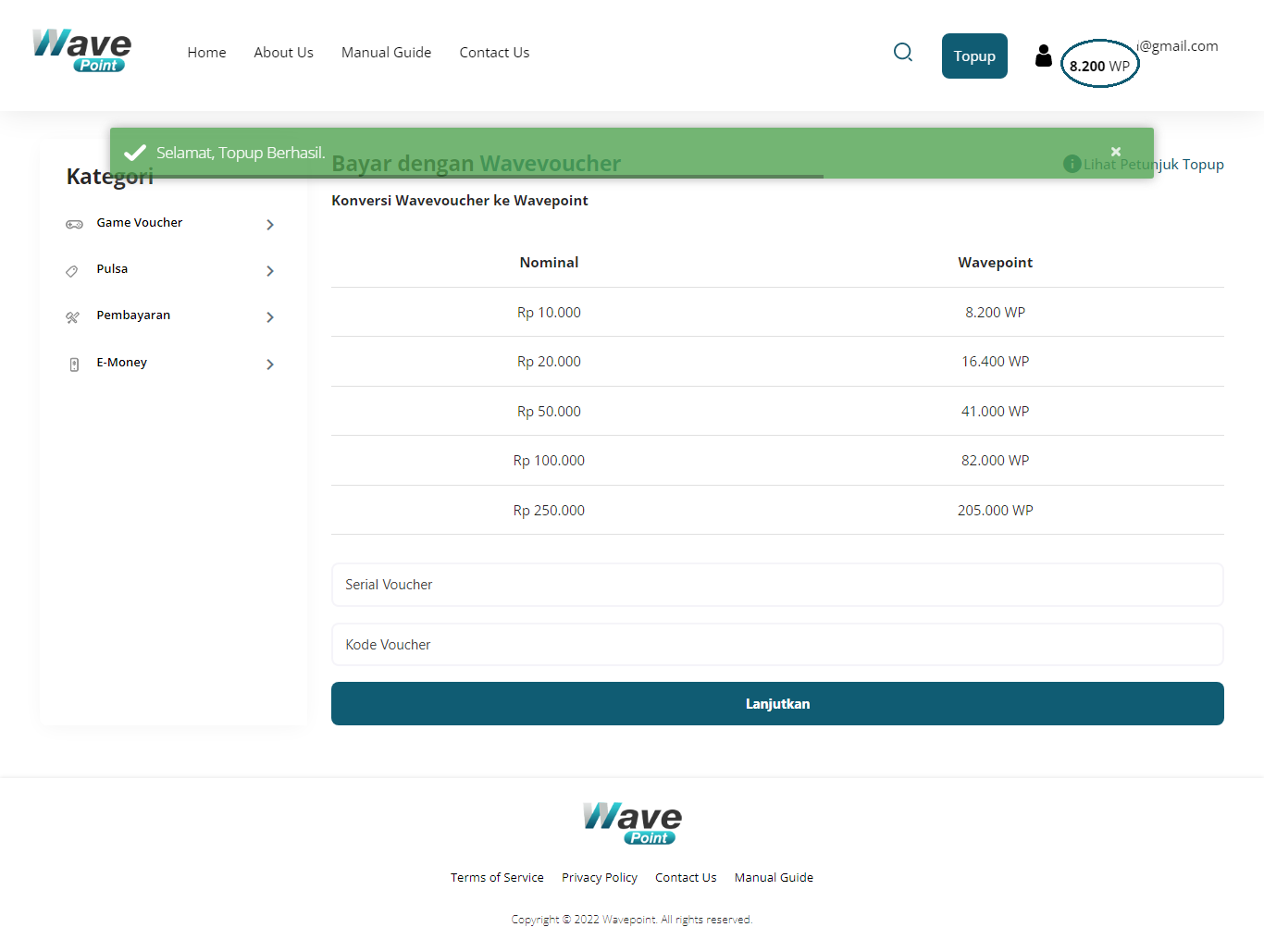
Task: Expand the Pembayaran category chevron
Action: [x=270, y=317]
